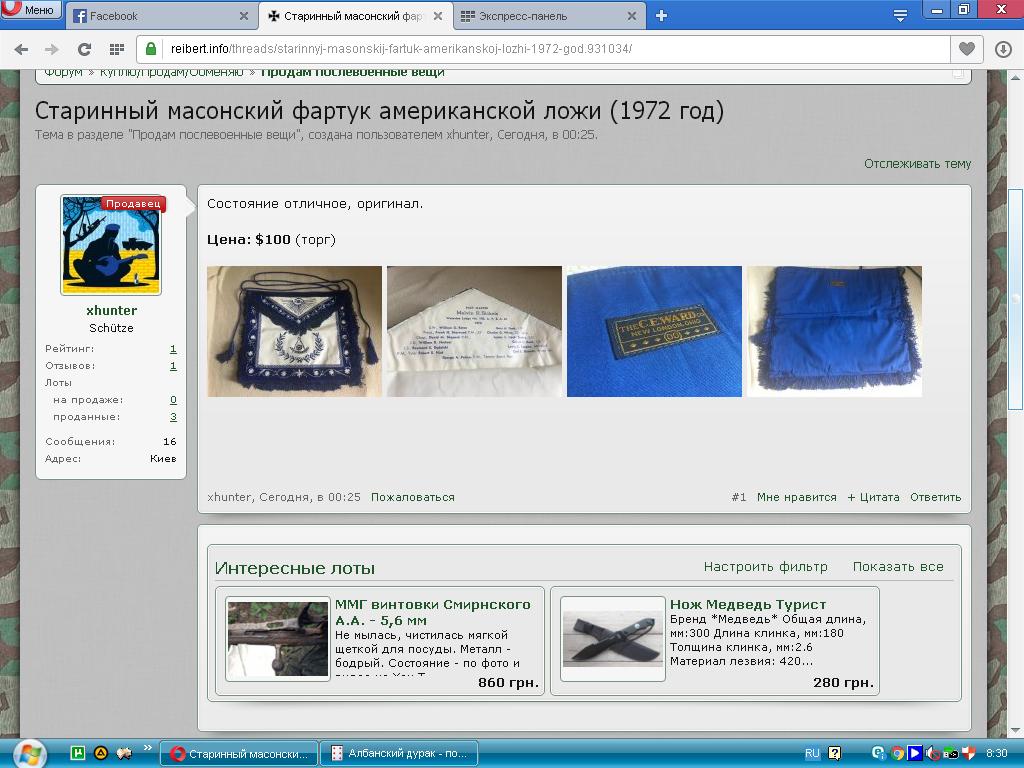Open yellow circle quick launch icon
This screenshot has height=768, width=1024.
coord(101,753)
